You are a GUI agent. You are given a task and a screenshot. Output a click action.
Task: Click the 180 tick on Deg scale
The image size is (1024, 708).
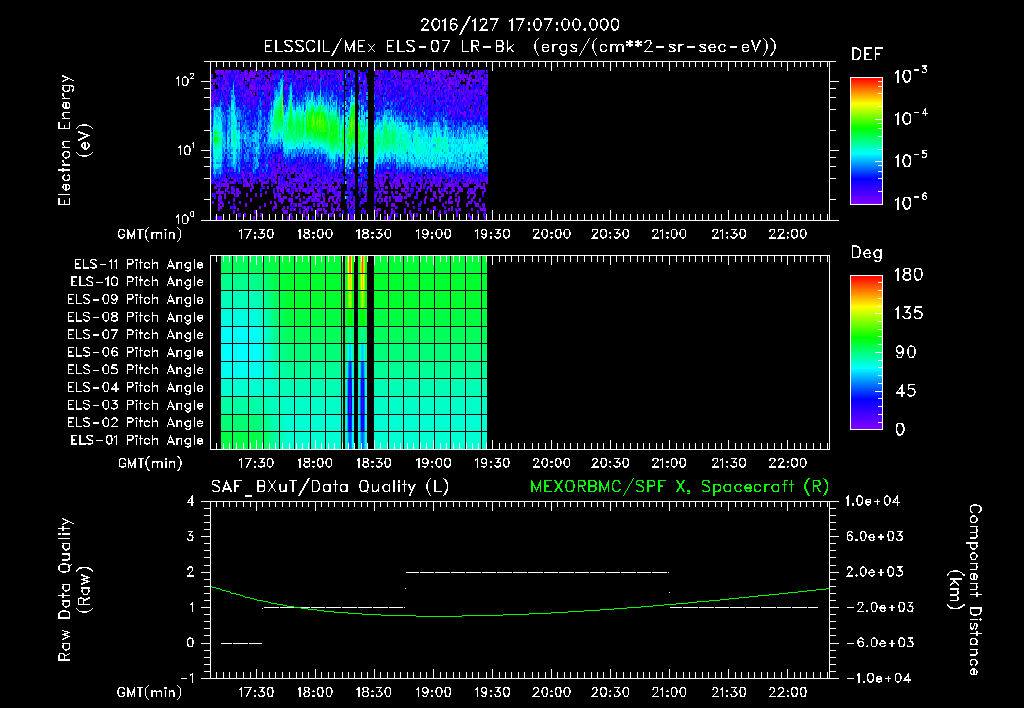pos(908,275)
